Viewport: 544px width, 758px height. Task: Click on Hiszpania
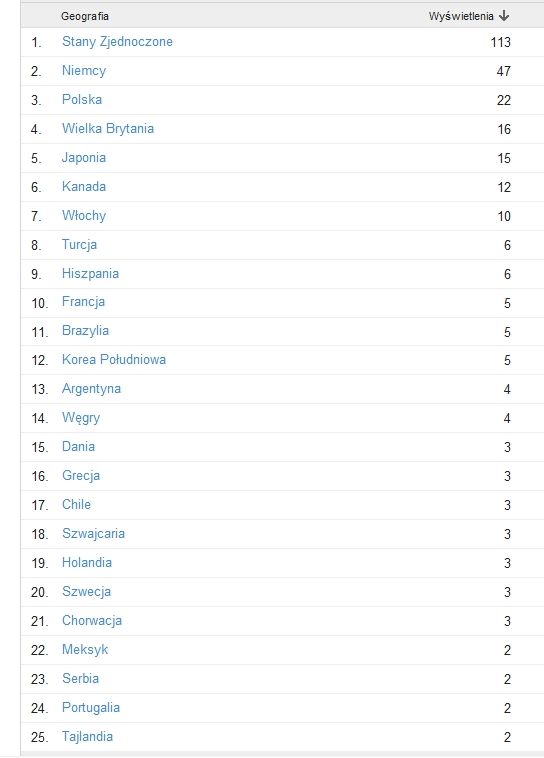click(x=90, y=274)
